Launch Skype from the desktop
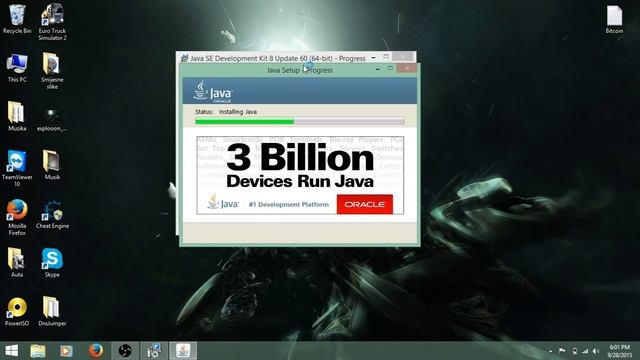 click(52, 262)
